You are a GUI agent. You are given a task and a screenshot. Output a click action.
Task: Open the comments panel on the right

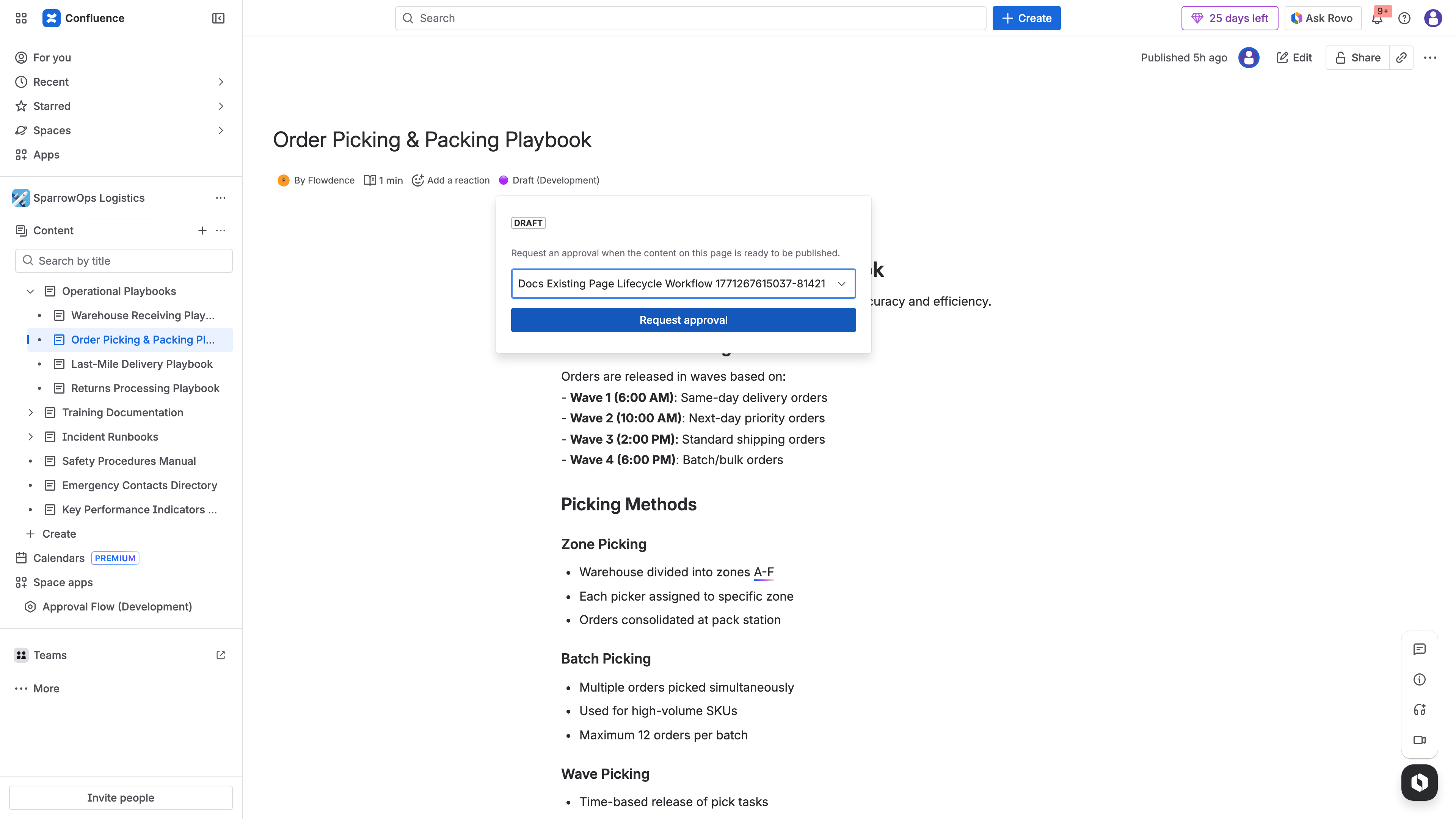click(1419, 649)
